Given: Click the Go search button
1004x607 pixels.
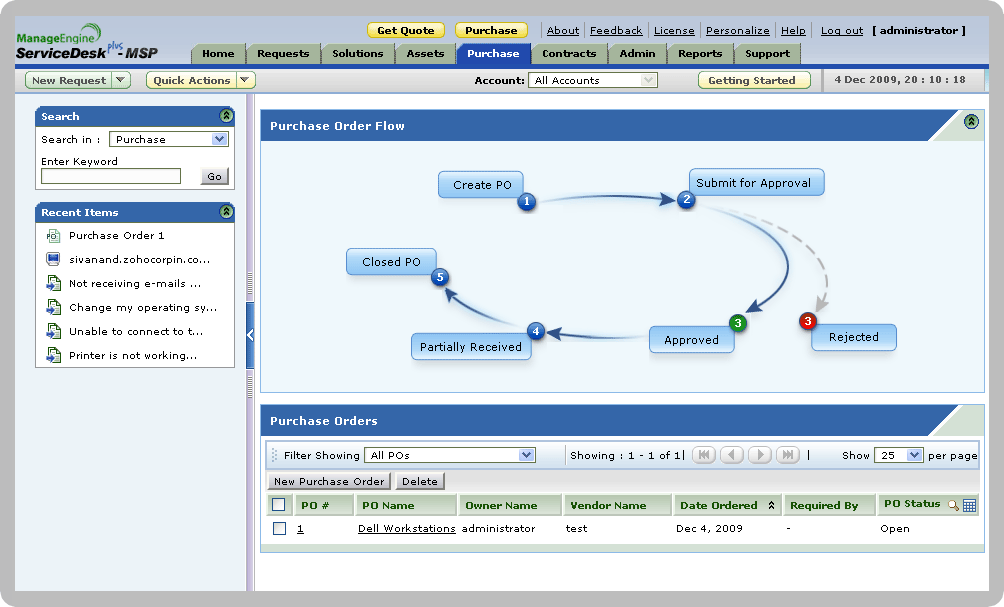Looking at the screenshot, I should (215, 176).
